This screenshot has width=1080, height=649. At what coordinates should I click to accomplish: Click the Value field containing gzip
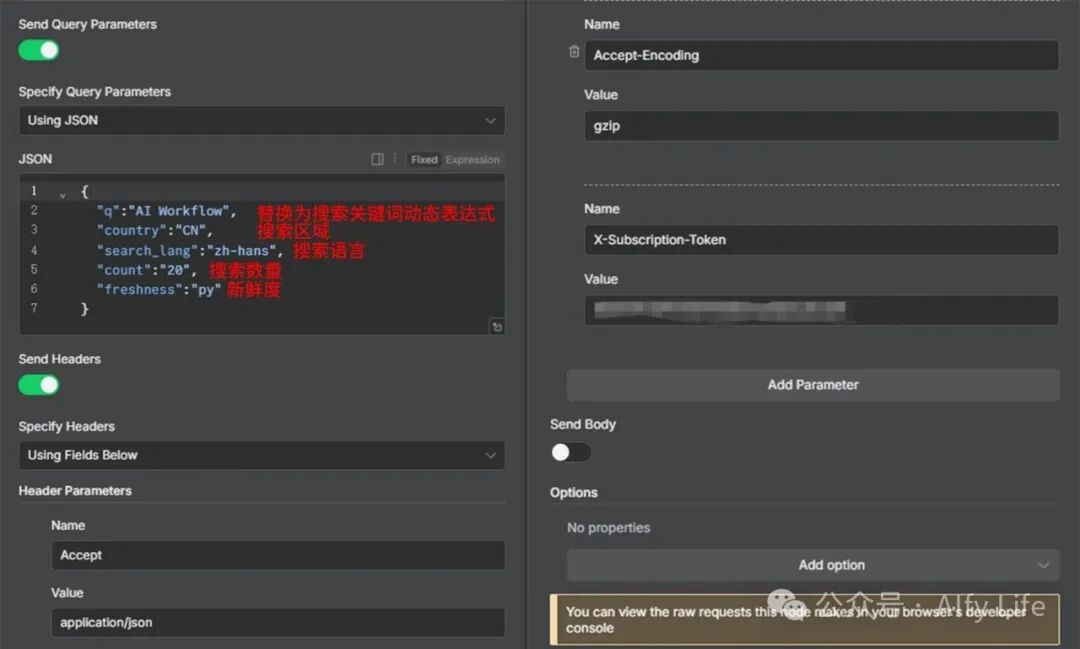coord(822,126)
